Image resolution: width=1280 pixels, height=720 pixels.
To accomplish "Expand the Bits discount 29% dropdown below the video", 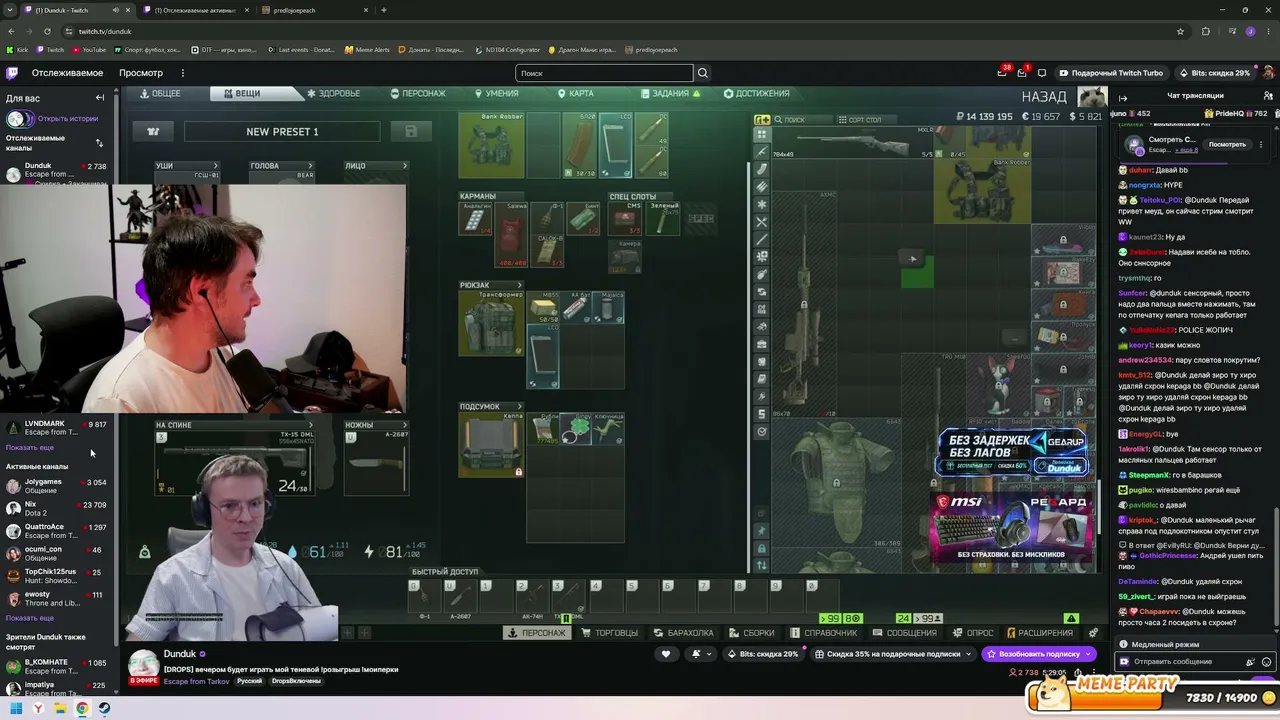I will tap(766, 654).
